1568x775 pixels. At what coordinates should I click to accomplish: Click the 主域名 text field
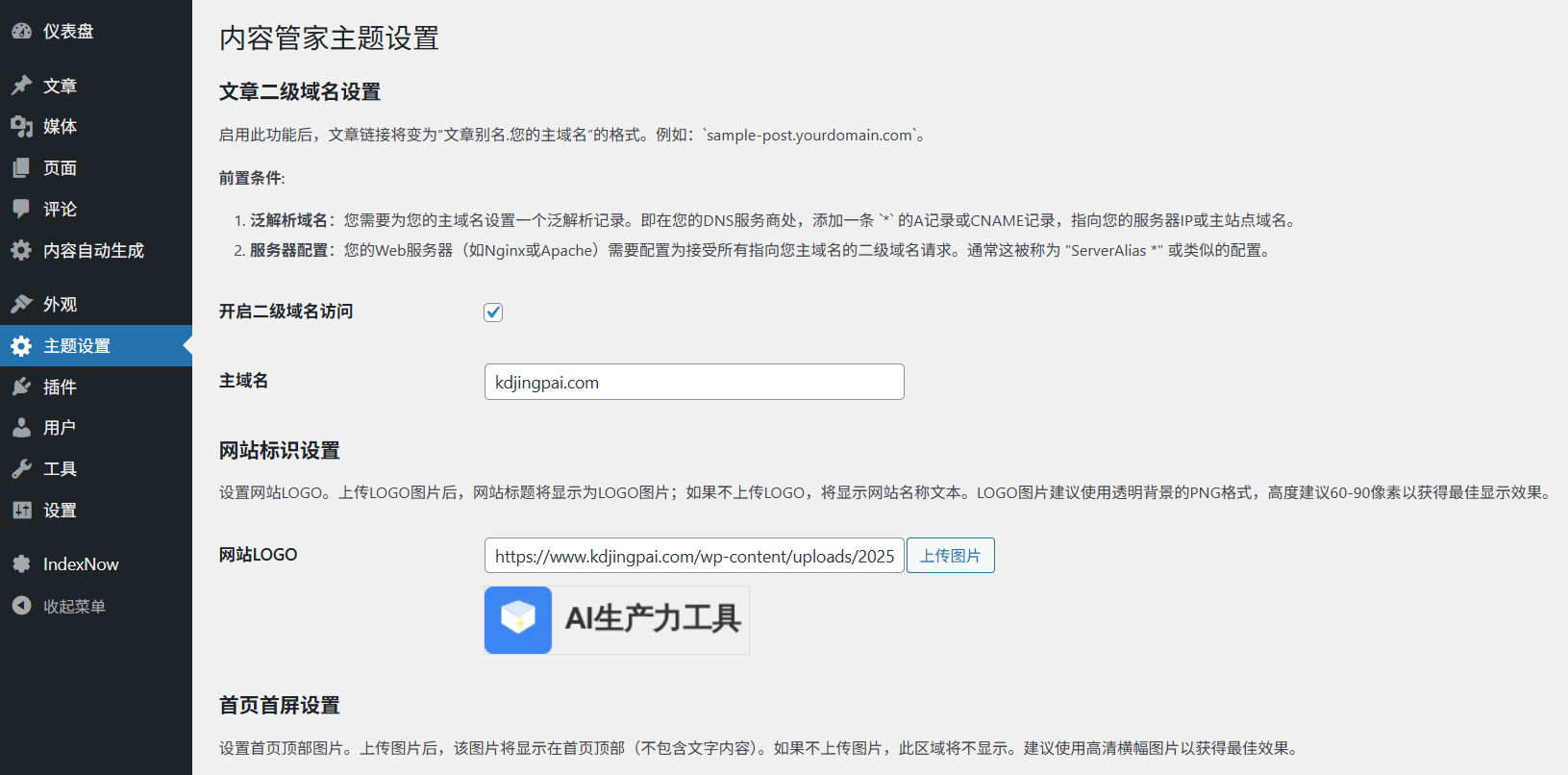point(693,382)
